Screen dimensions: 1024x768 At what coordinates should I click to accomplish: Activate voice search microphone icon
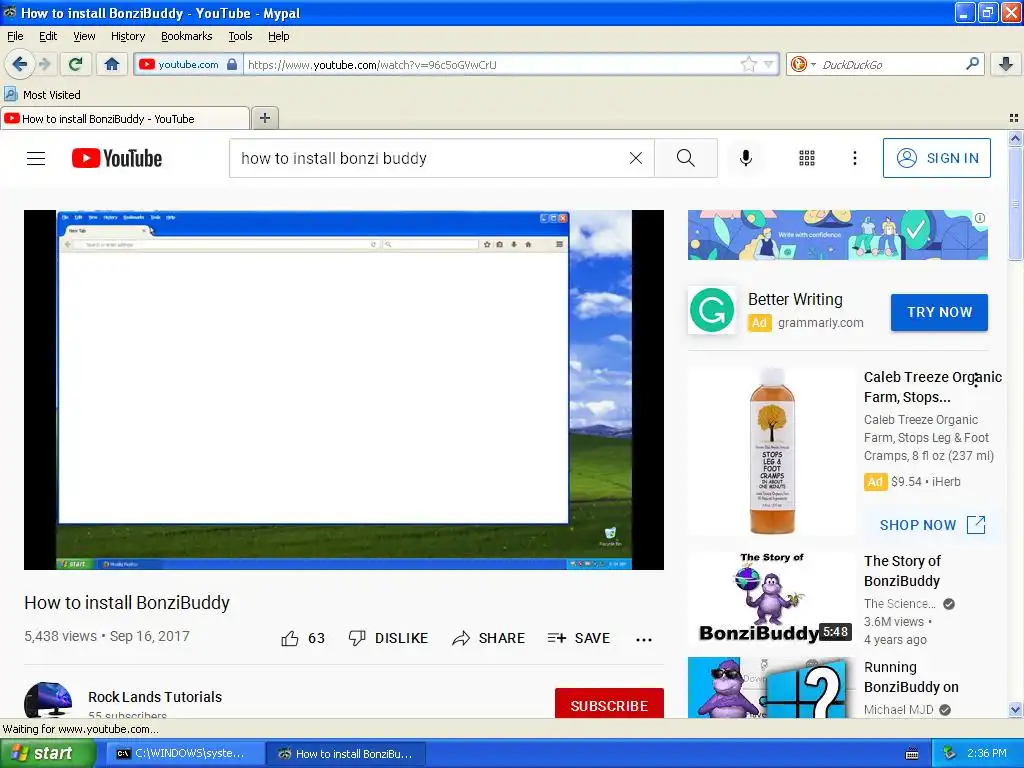[x=745, y=158]
